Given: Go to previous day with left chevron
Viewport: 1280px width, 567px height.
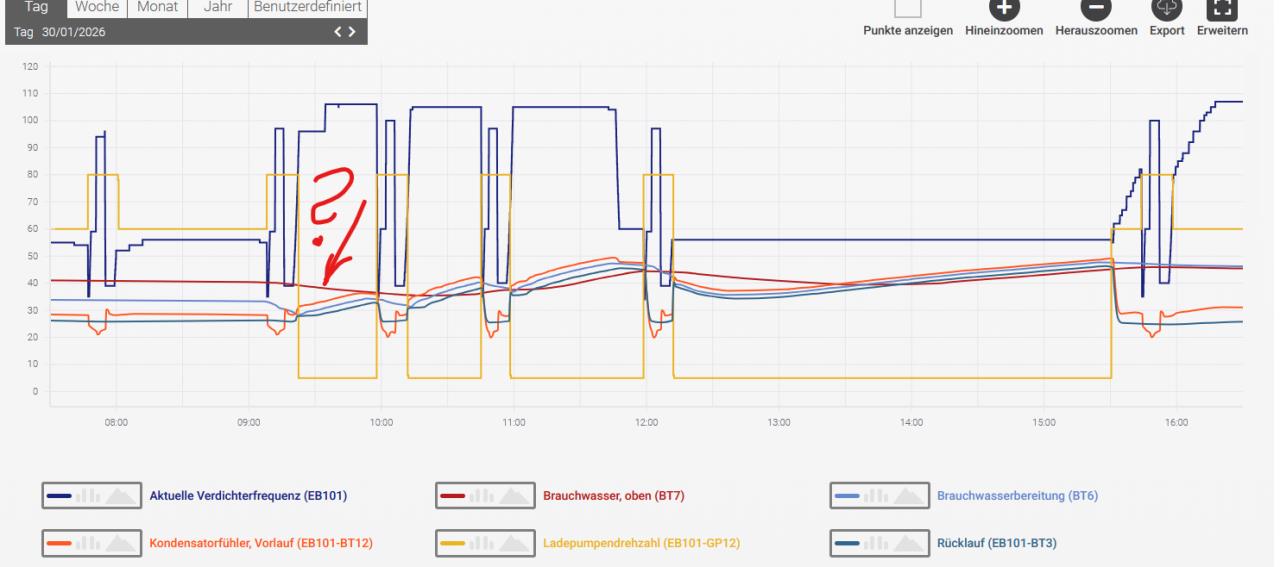Looking at the screenshot, I should (x=339, y=32).
